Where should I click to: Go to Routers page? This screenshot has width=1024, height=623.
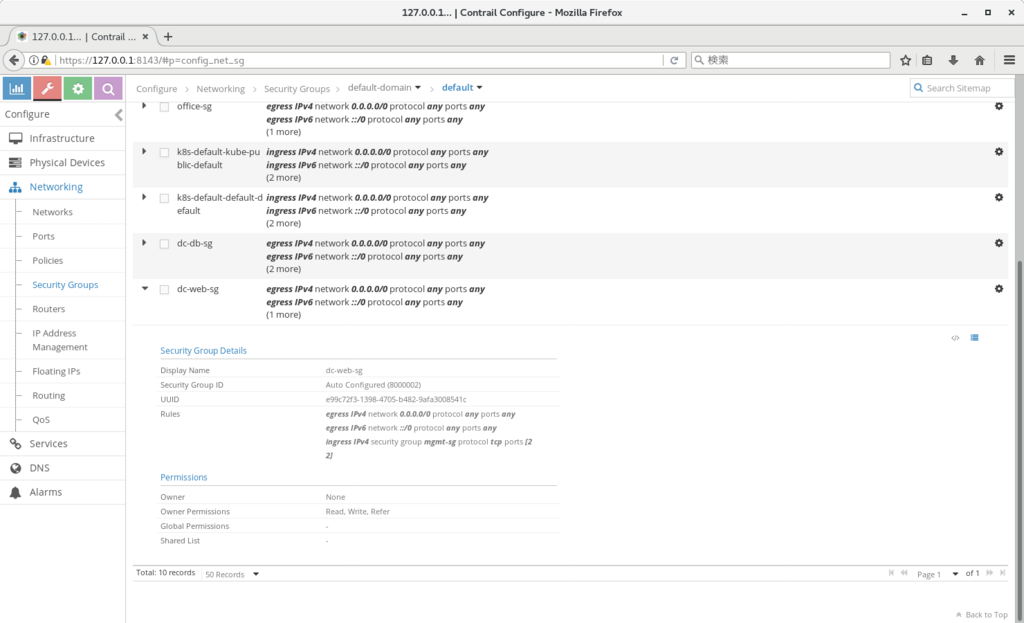(48, 309)
